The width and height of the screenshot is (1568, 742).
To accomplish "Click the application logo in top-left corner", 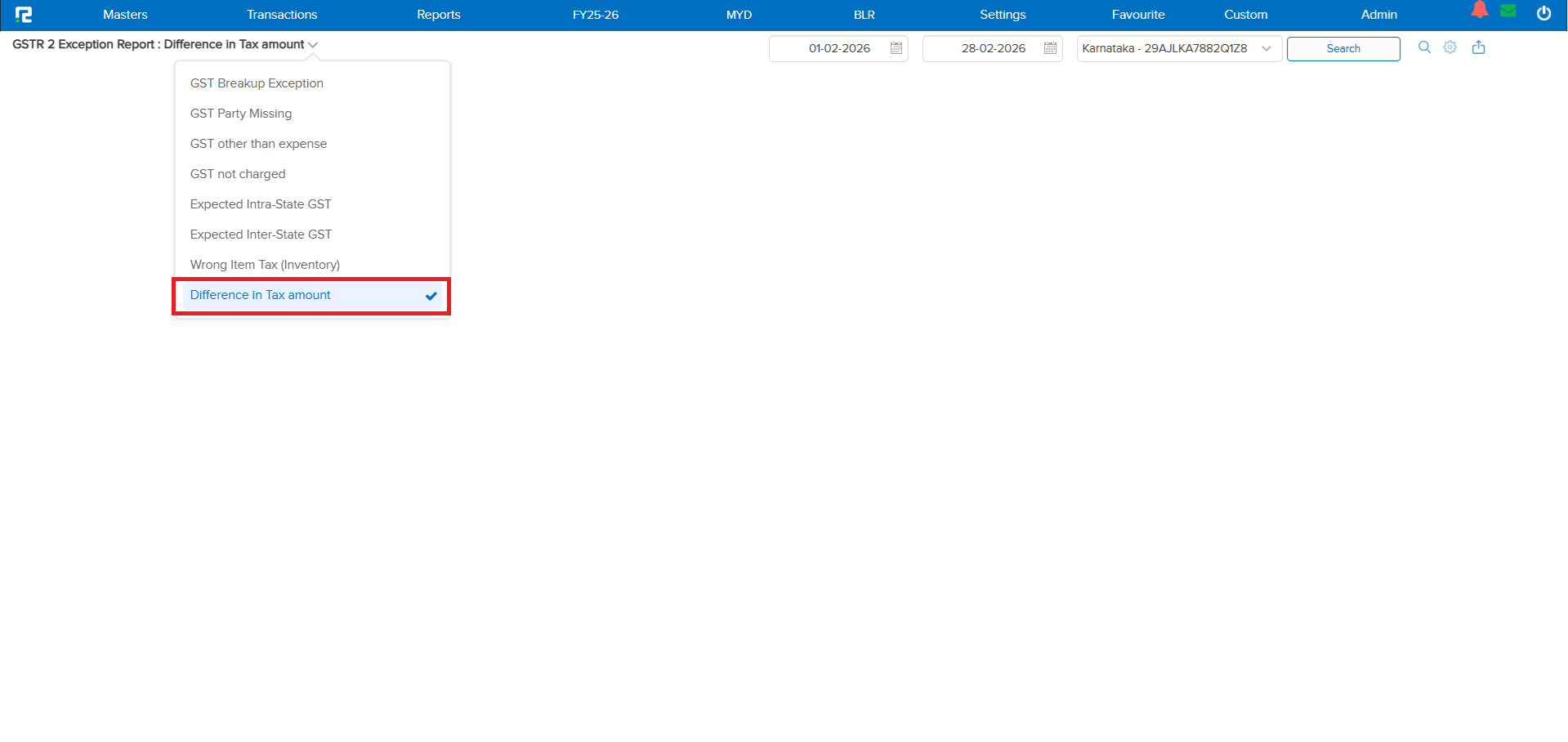I will [24, 14].
